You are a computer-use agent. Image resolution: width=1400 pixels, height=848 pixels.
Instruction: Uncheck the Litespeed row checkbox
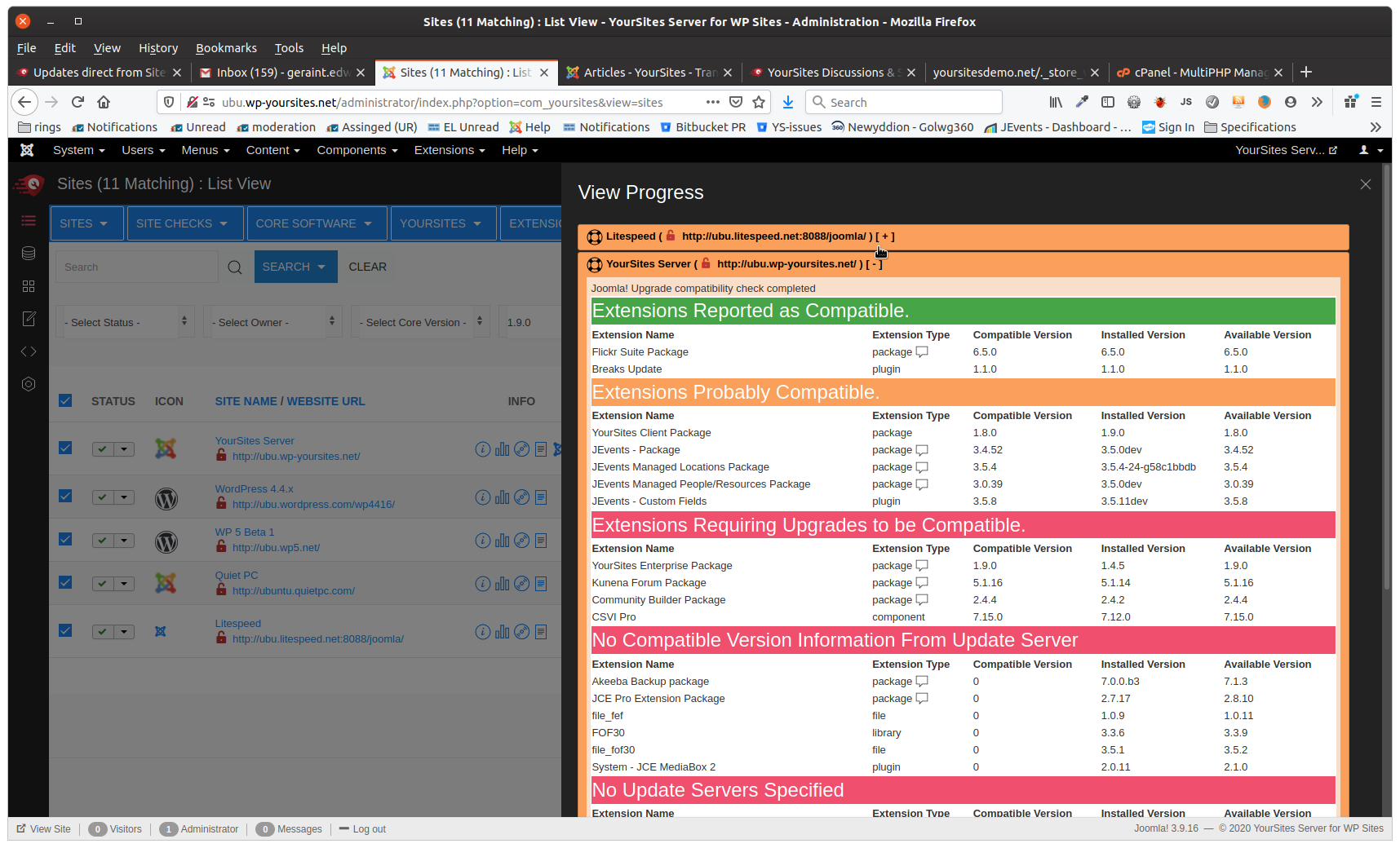click(x=65, y=630)
